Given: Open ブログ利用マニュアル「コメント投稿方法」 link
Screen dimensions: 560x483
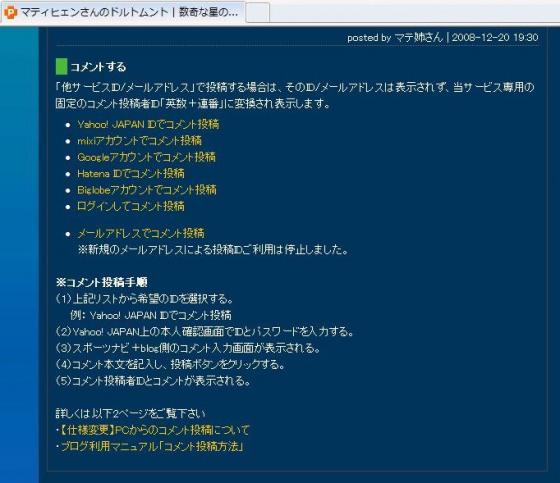Looking at the screenshot, I should click(152, 447).
